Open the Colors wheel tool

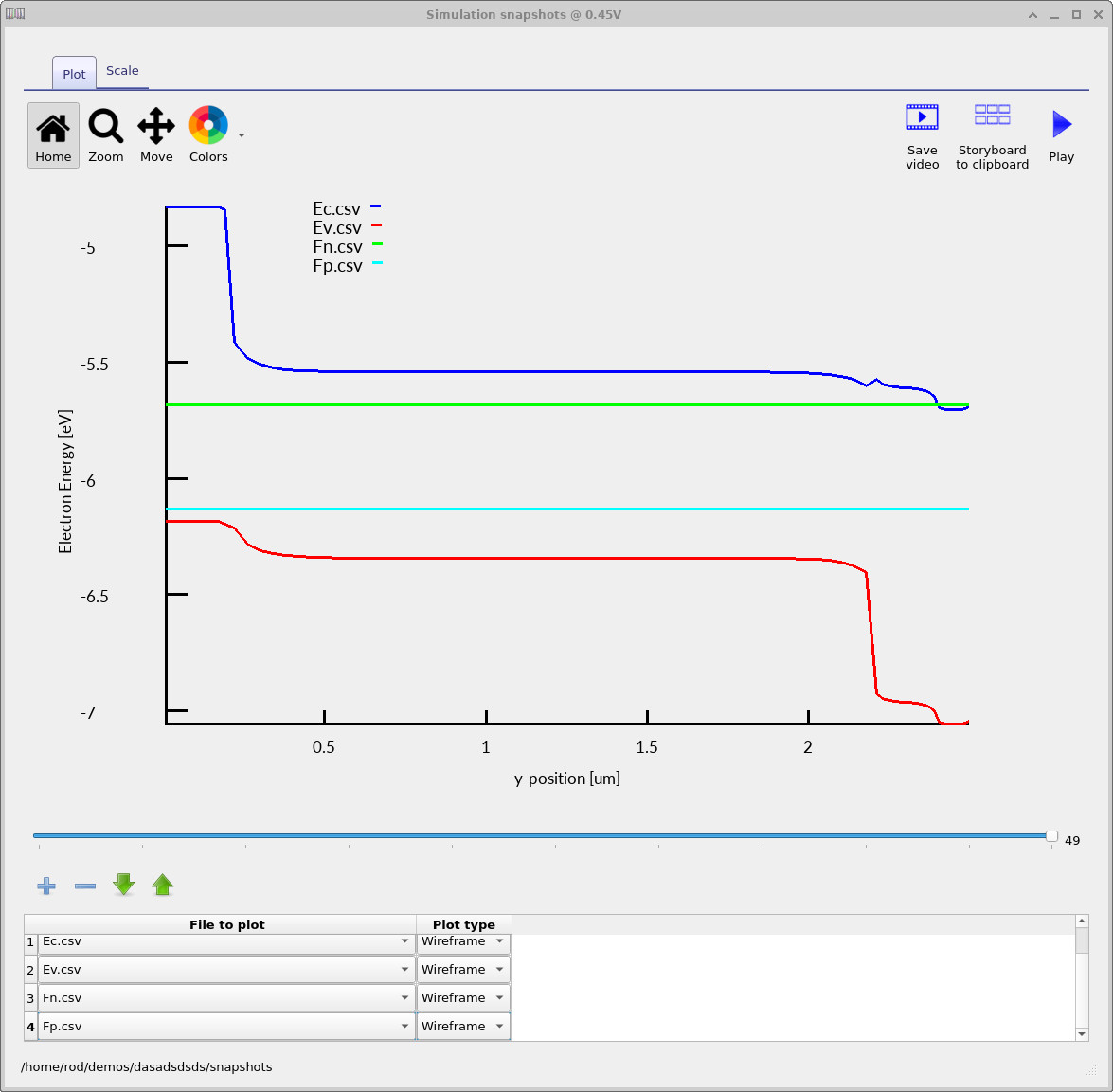(x=208, y=135)
